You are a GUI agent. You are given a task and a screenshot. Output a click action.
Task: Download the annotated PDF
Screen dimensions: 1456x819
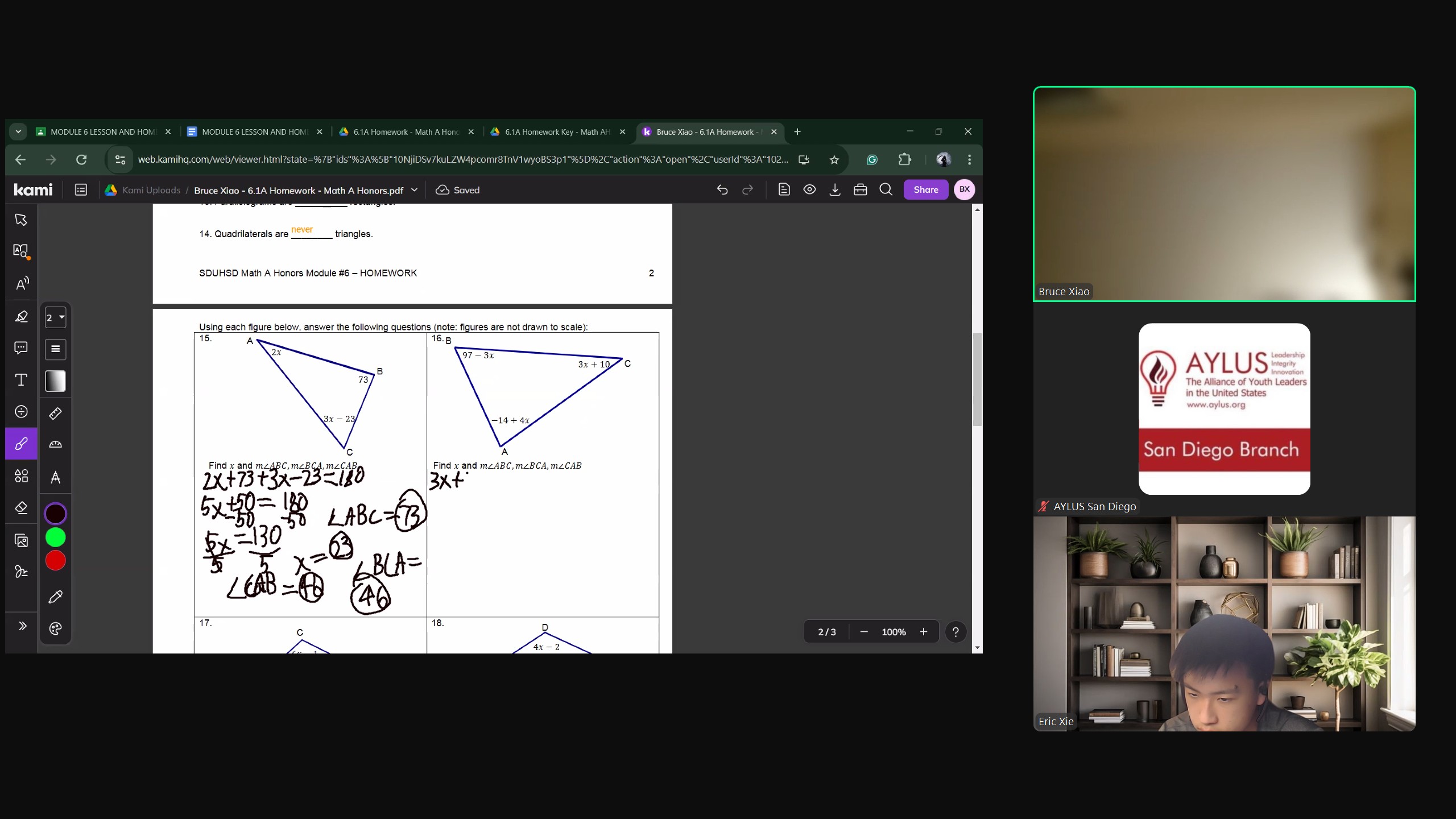click(835, 190)
